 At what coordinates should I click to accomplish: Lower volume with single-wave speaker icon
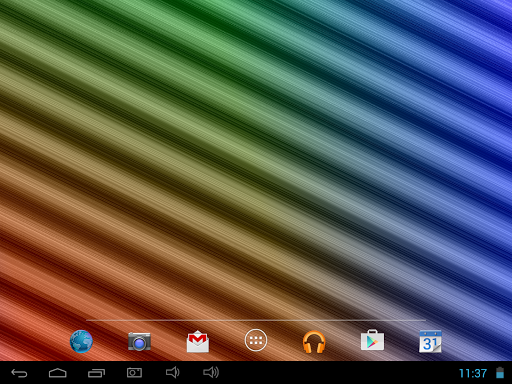pos(173,372)
